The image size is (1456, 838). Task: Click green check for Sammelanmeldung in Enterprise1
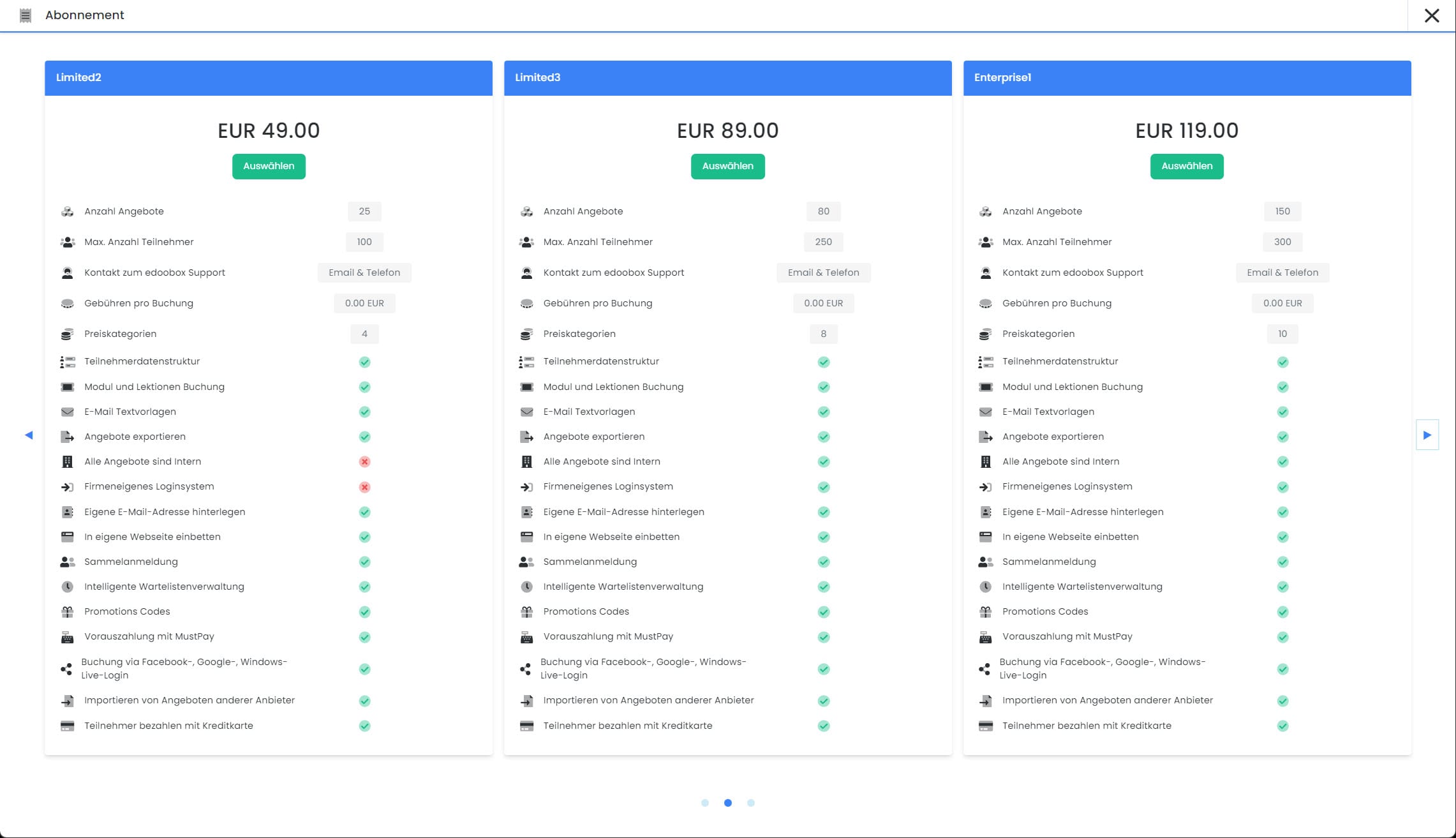coord(1282,562)
